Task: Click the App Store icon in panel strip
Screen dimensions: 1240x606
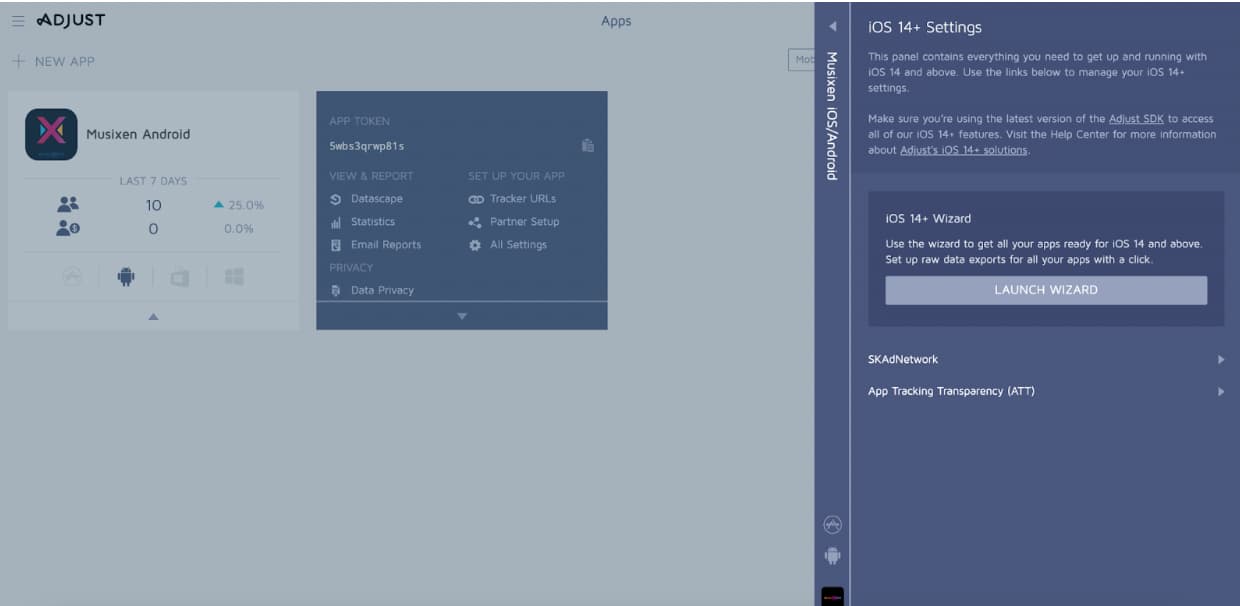Action: click(832, 524)
